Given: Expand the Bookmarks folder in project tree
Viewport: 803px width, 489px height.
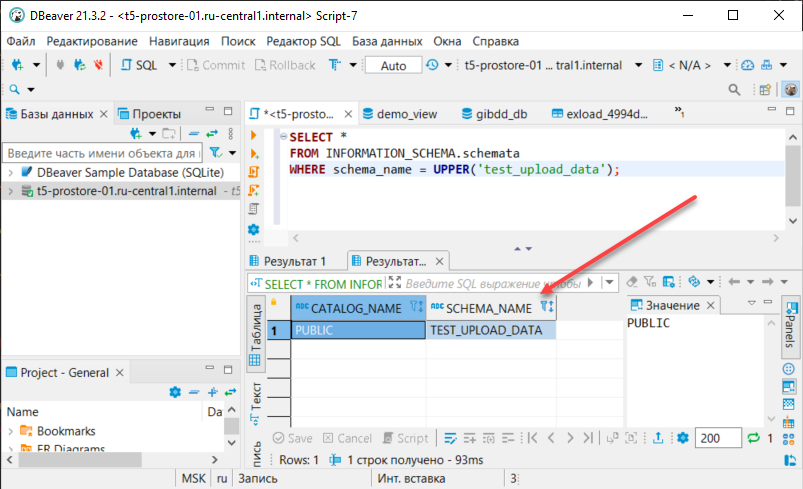Looking at the screenshot, I should pyautogui.click(x=10, y=431).
